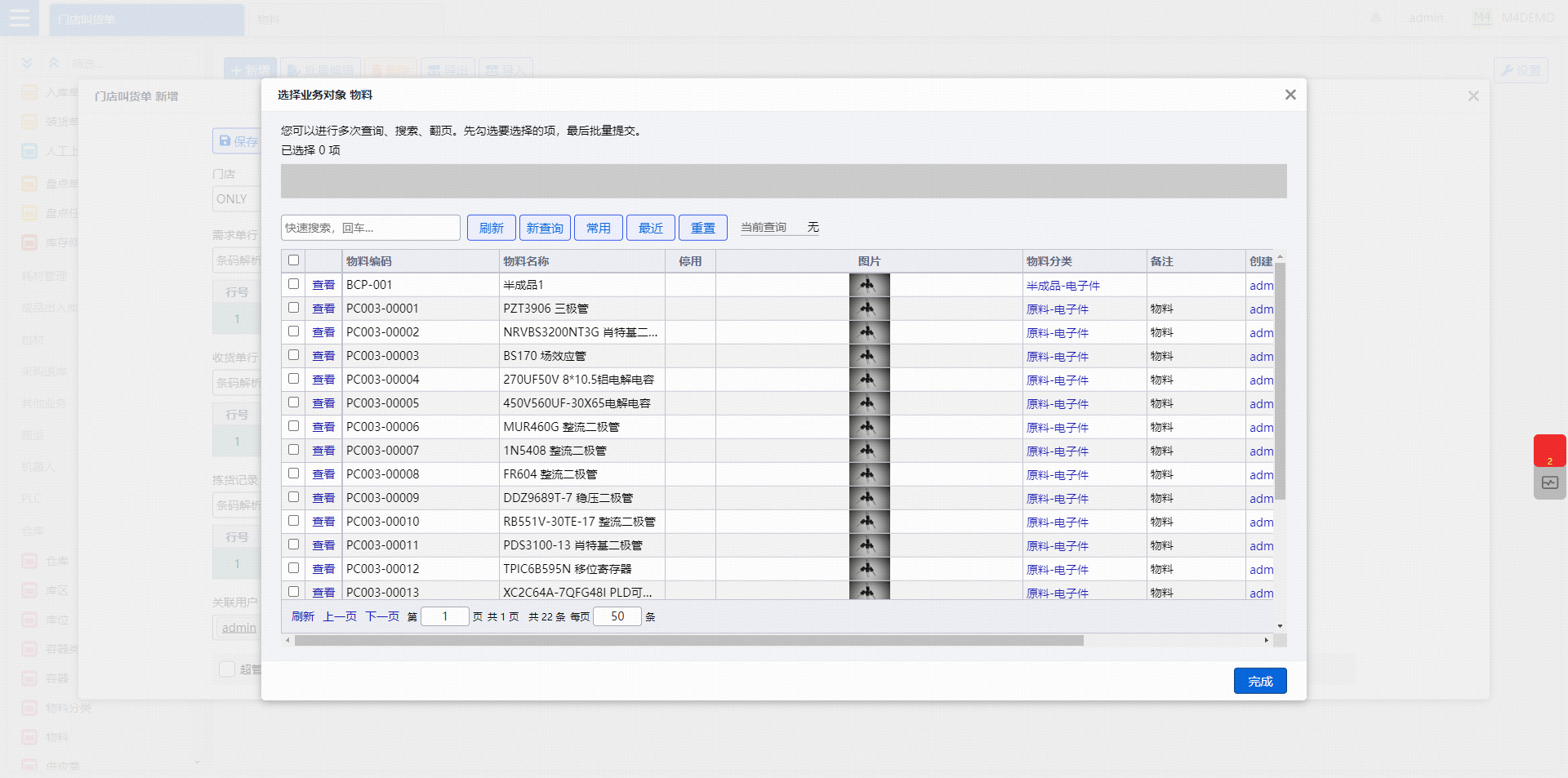
Task: Click the page number input field
Action: pyautogui.click(x=445, y=616)
